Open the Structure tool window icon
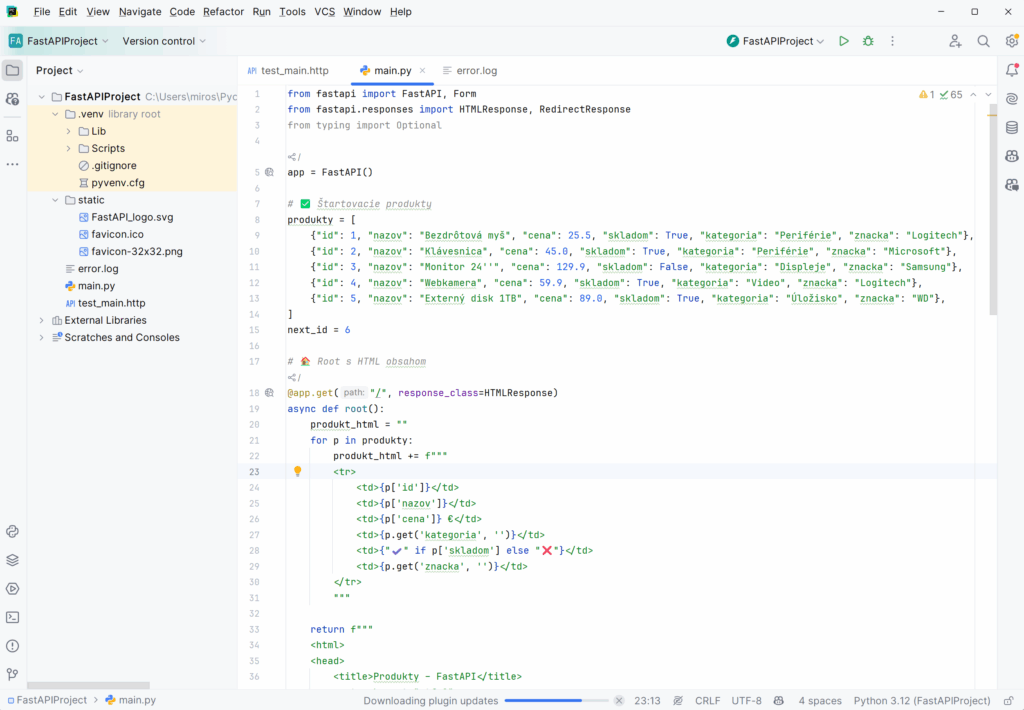 (12, 136)
